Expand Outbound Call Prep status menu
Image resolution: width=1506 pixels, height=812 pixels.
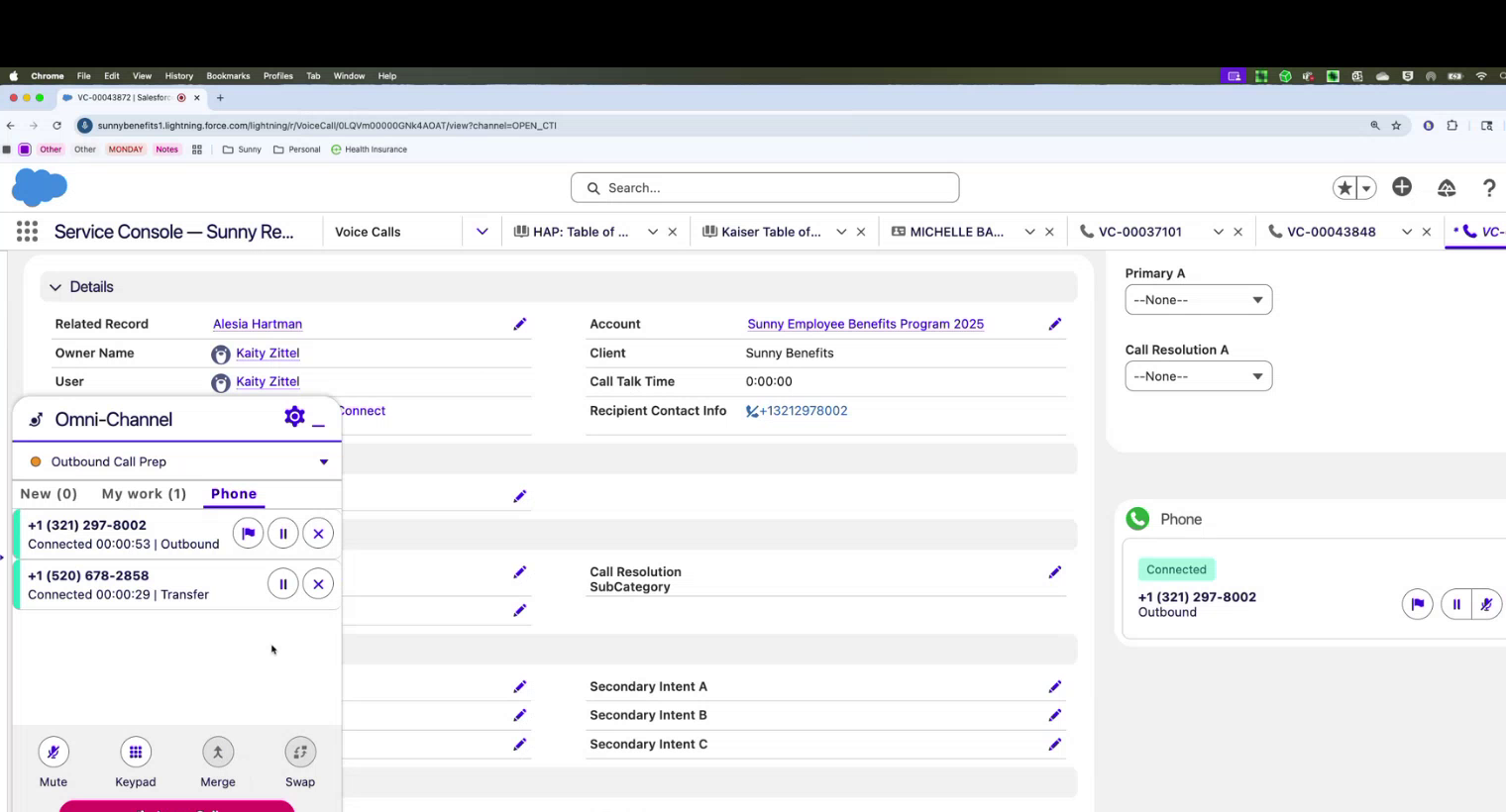(x=323, y=461)
